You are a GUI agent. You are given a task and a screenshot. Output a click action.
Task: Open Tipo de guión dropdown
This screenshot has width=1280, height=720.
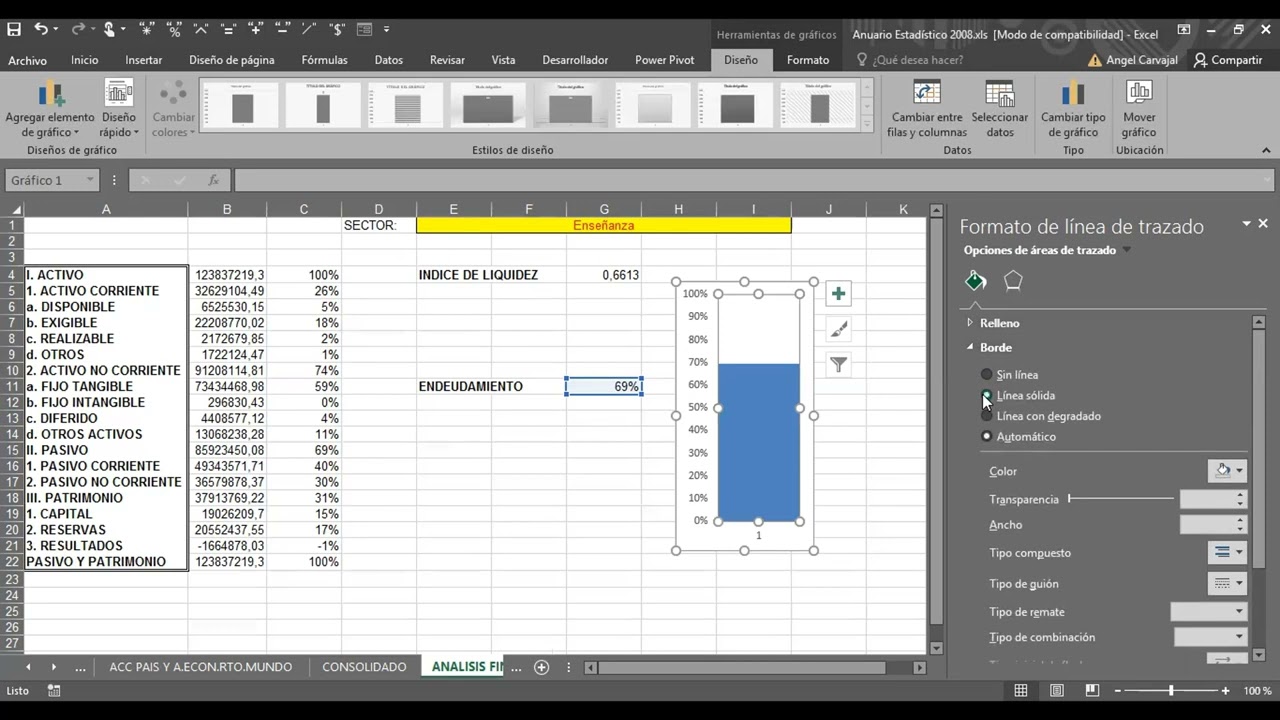coord(1227,583)
